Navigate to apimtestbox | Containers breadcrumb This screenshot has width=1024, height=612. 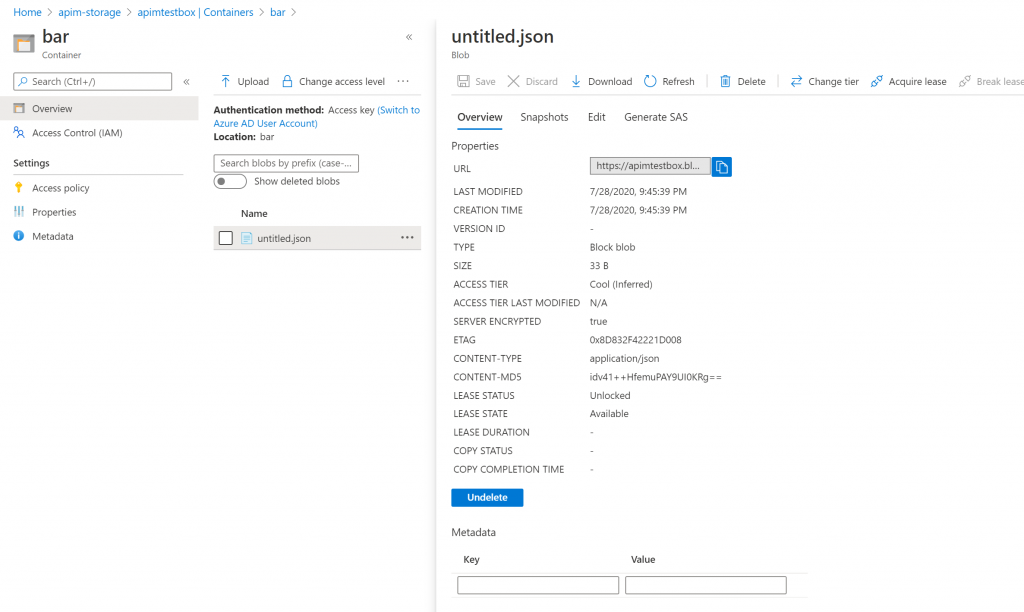click(195, 12)
